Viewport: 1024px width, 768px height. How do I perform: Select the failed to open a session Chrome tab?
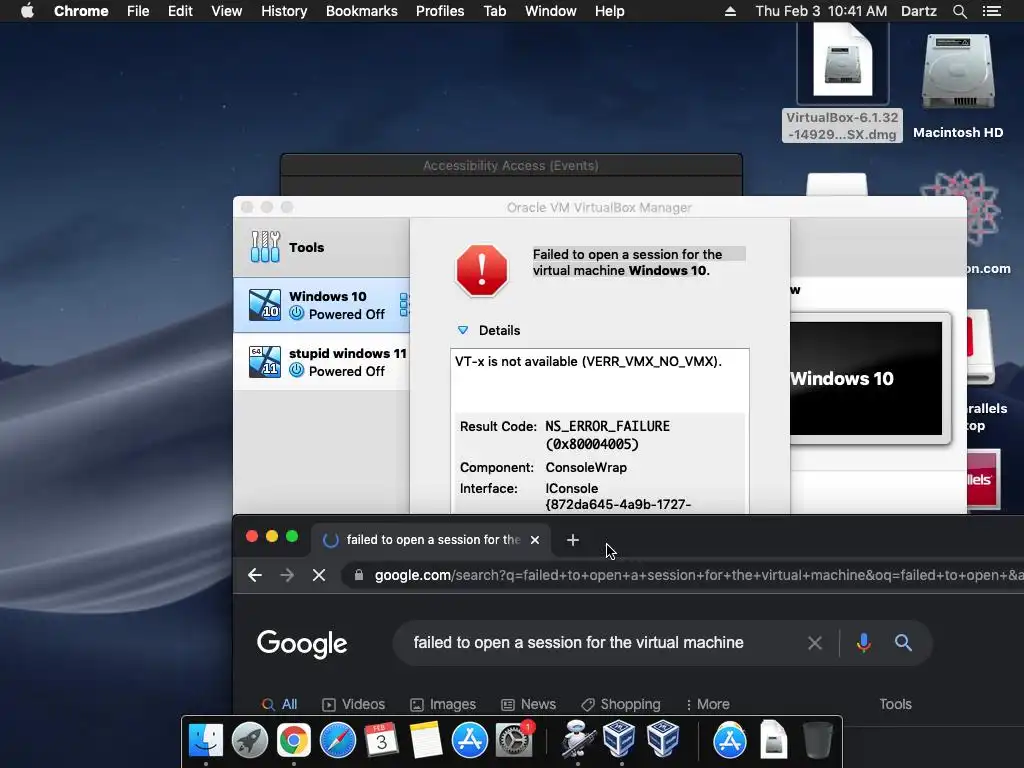(x=432, y=539)
